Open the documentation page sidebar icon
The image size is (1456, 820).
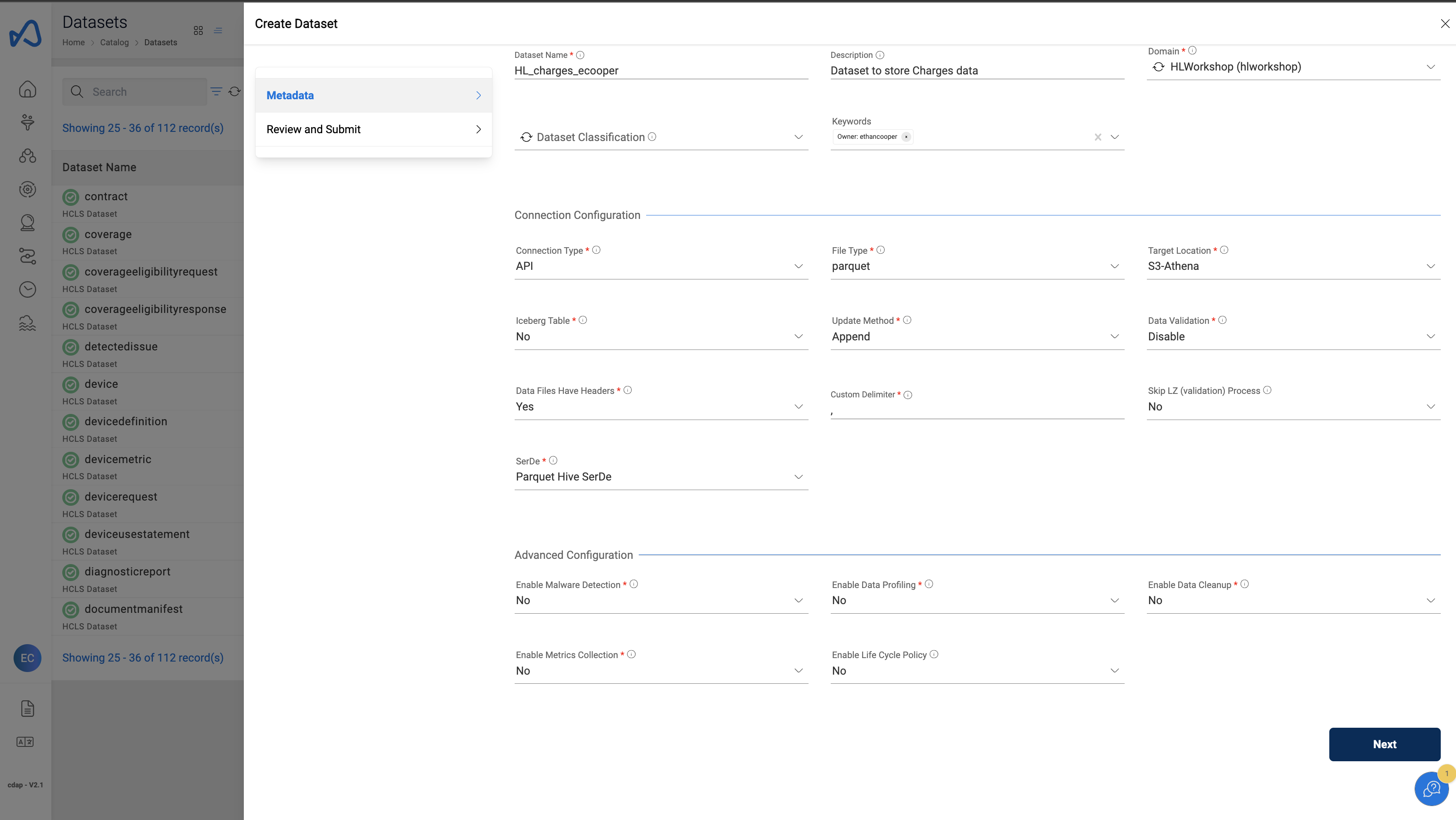(27, 708)
